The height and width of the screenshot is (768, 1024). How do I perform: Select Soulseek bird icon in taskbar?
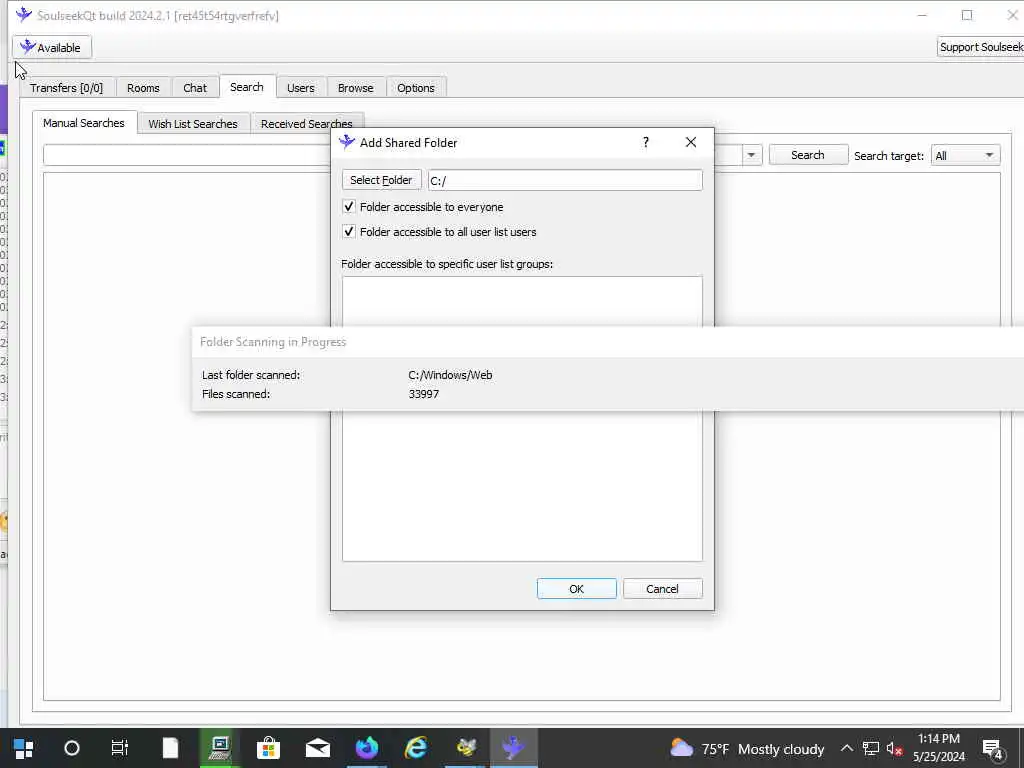(514, 748)
